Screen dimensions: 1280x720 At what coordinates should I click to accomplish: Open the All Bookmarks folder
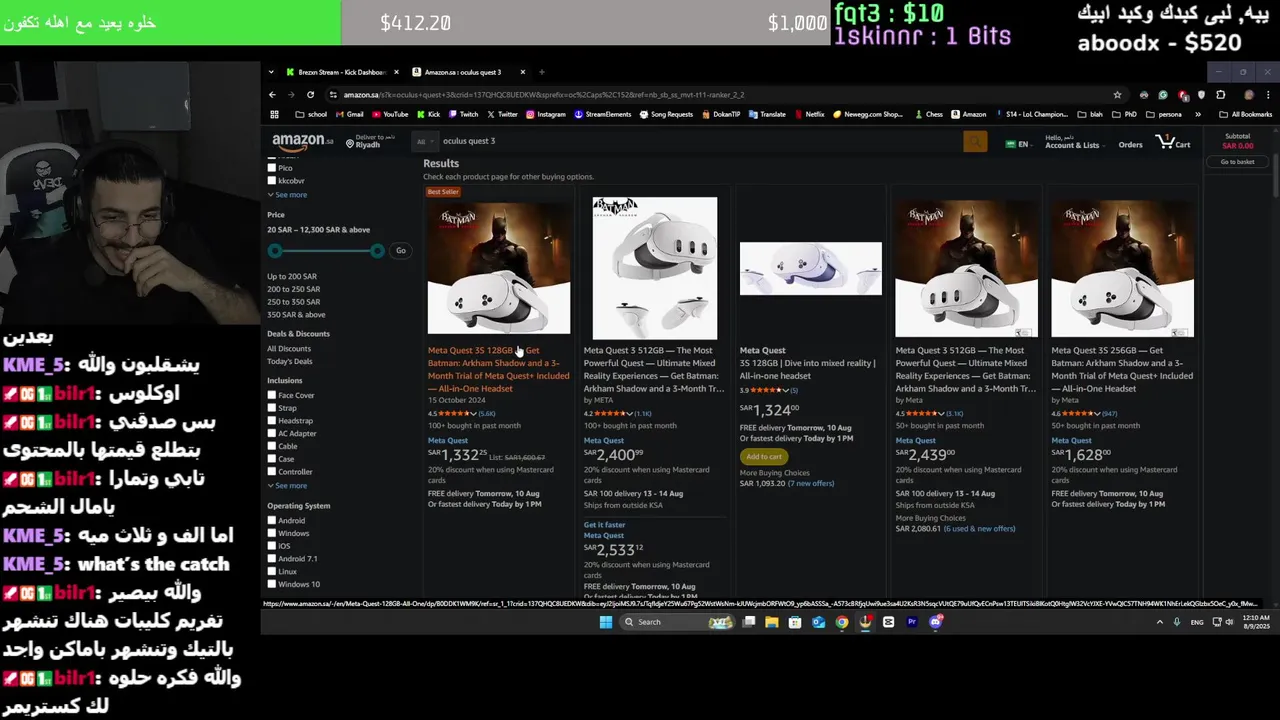1245,114
